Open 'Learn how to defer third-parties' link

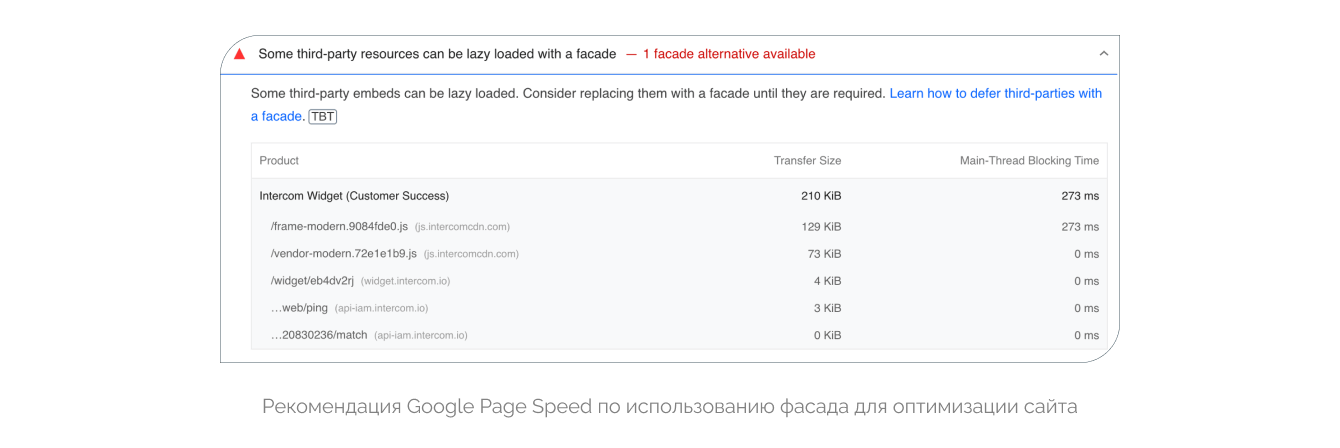pos(995,93)
